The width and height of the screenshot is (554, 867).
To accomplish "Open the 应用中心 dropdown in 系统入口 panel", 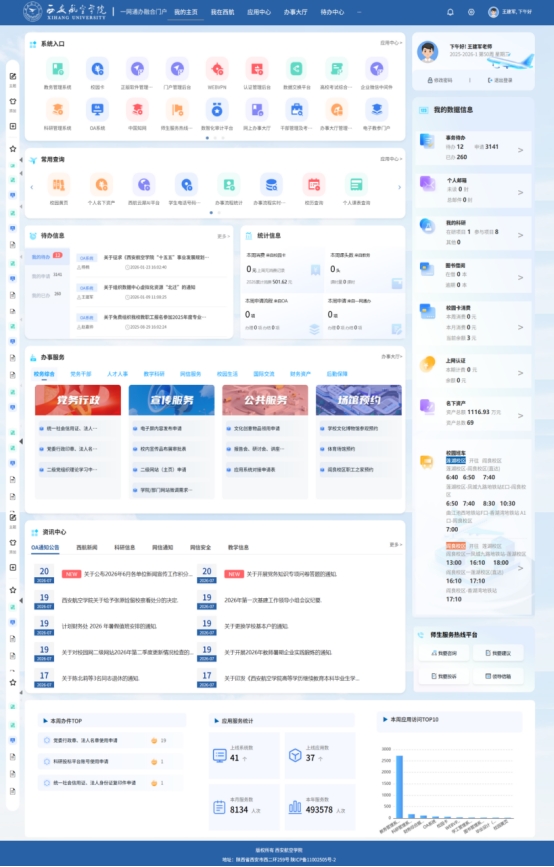I will (x=391, y=43).
